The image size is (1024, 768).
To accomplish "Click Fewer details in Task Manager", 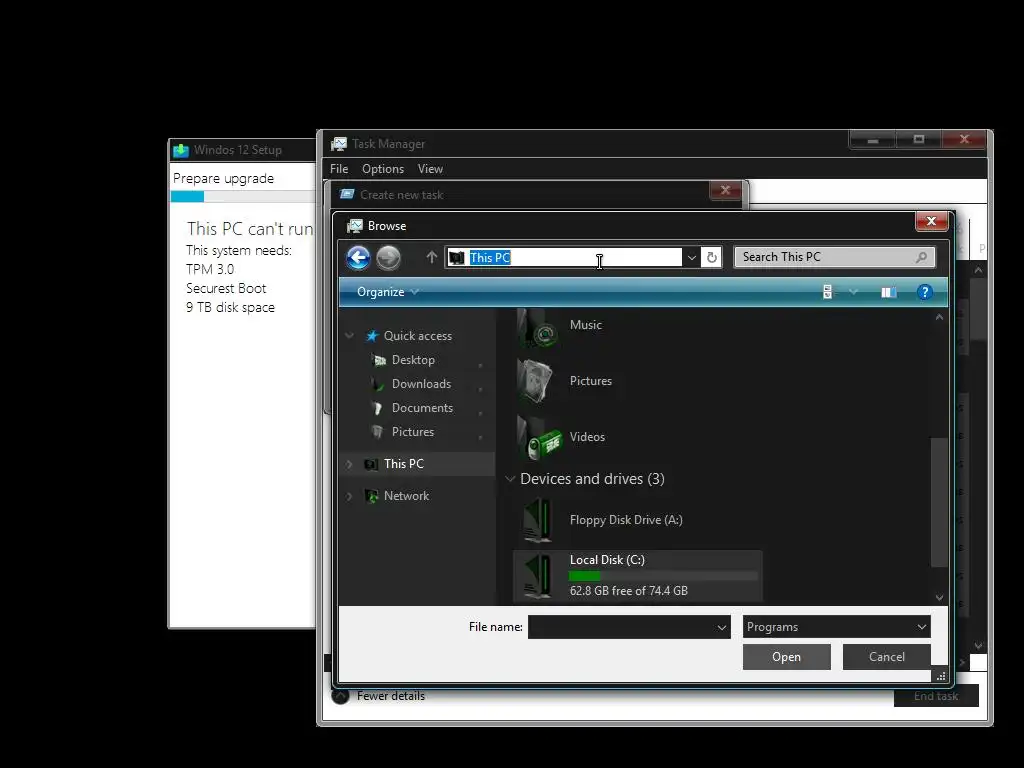I will click(x=391, y=696).
